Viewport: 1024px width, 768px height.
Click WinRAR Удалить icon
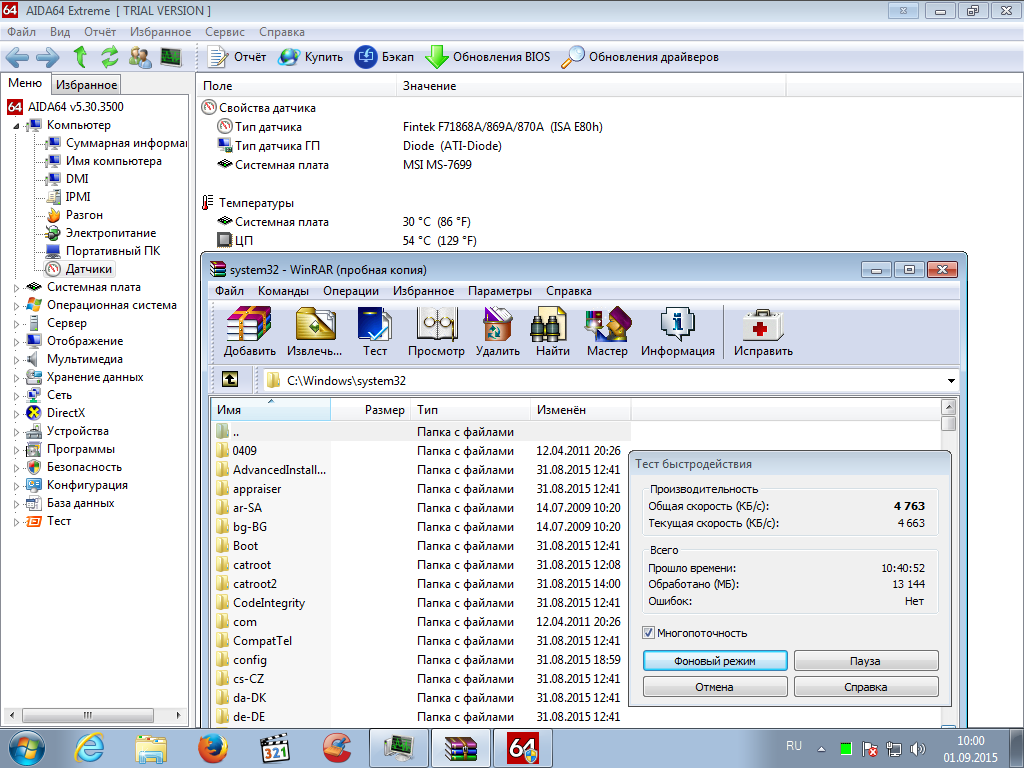coord(498,332)
